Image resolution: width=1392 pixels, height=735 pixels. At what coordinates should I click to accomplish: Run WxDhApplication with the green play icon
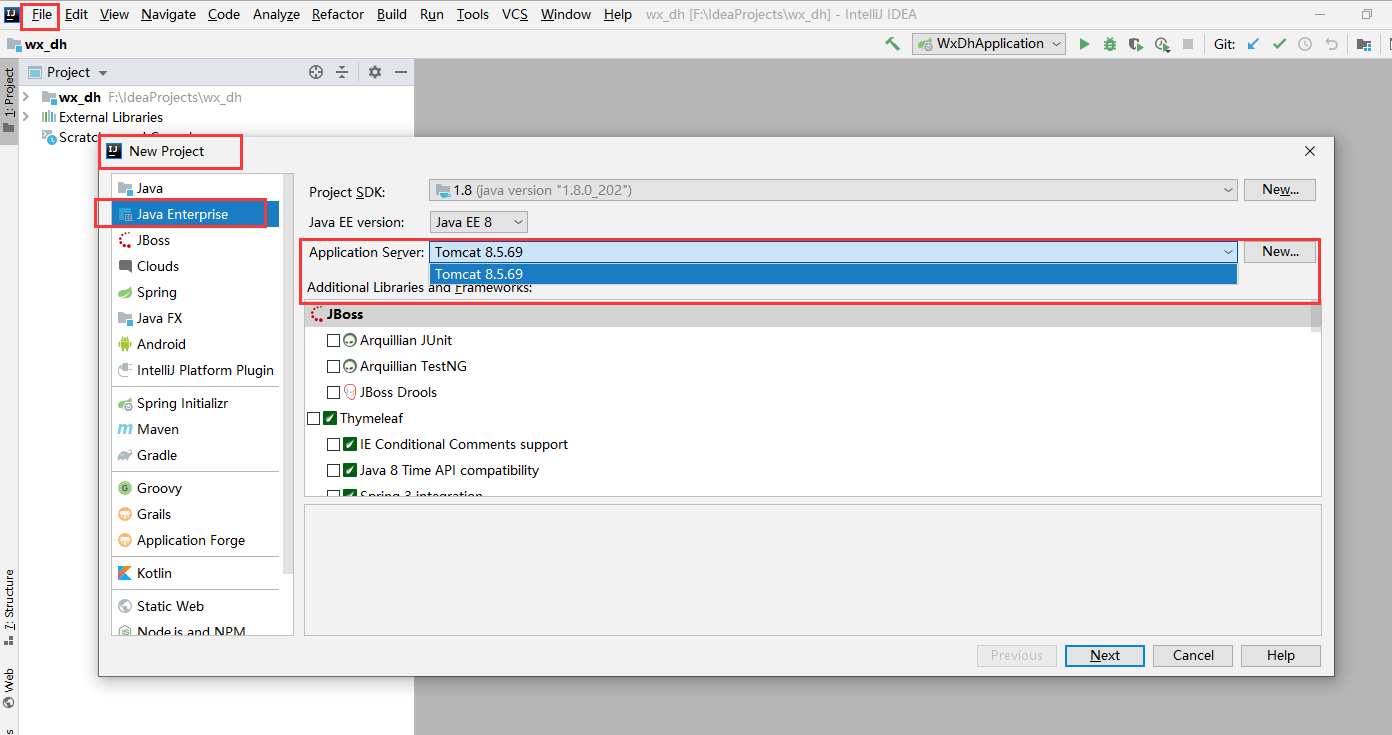pos(1084,44)
